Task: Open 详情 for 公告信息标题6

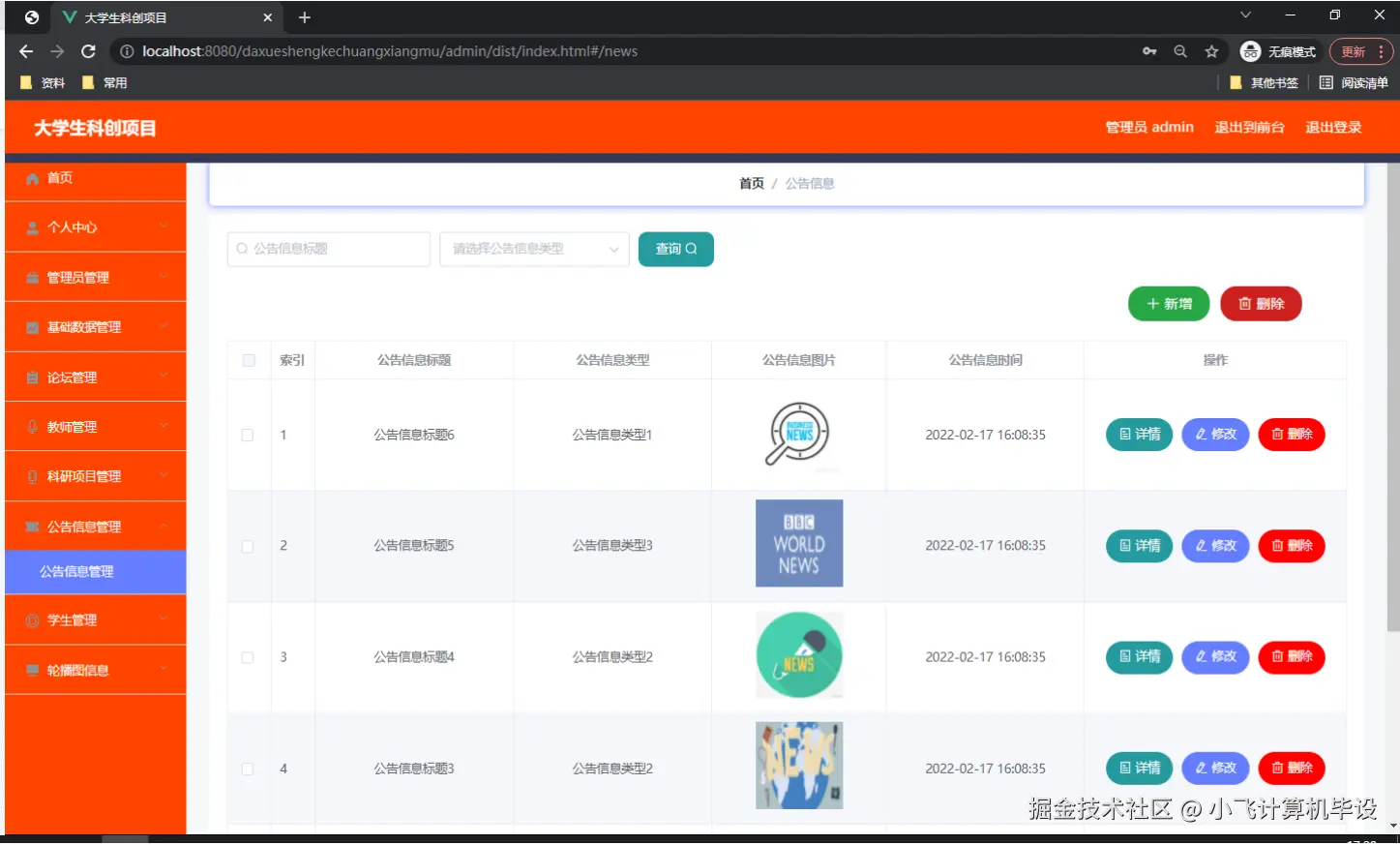Action: (x=1140, y=435)
